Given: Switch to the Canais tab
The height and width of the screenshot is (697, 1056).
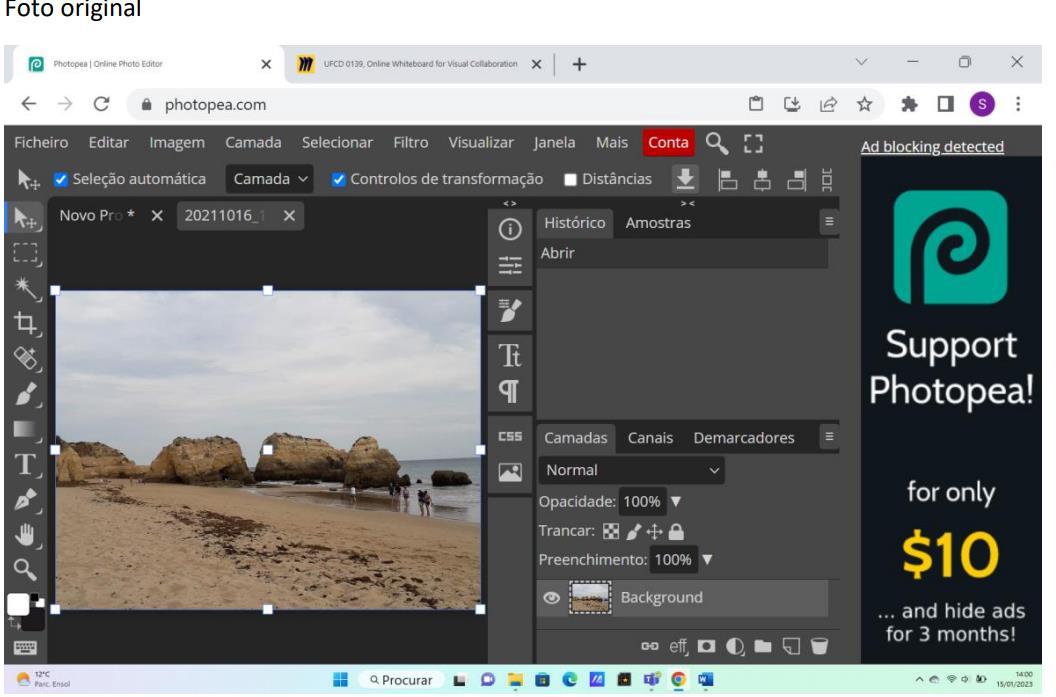Looking at the screenshot, I should coord(649,438).
